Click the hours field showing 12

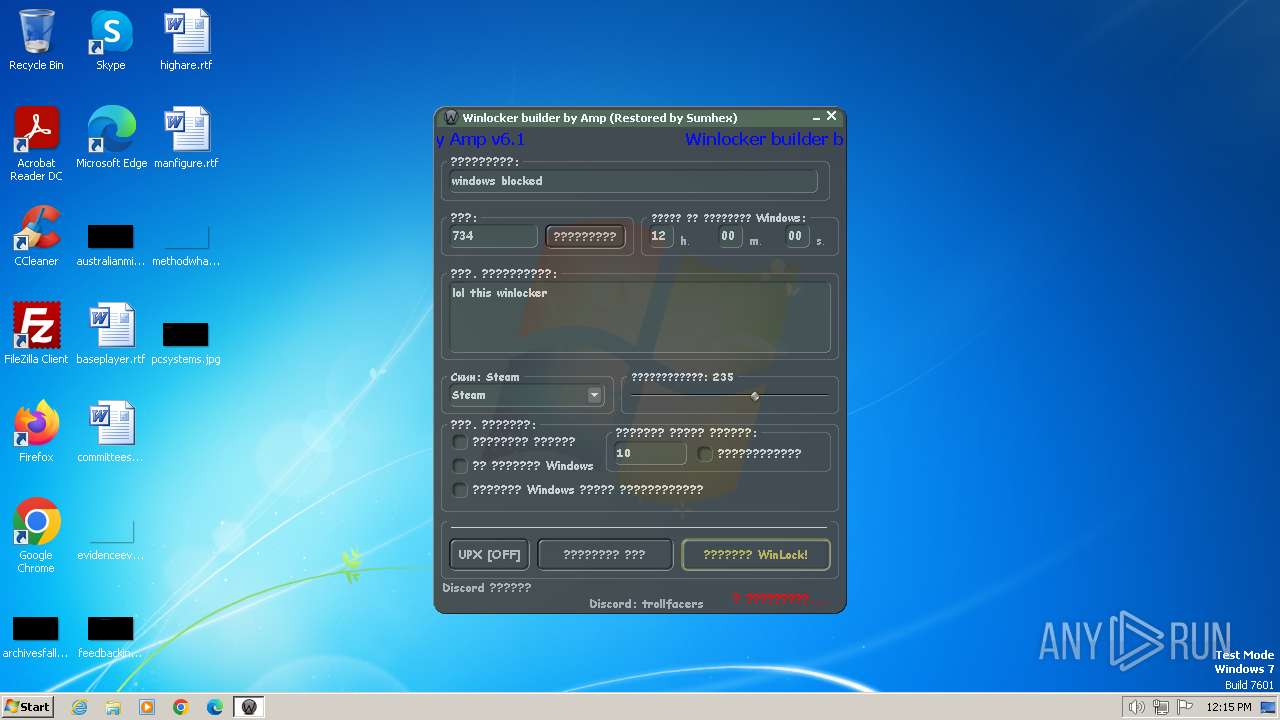[x=660, y=236]
